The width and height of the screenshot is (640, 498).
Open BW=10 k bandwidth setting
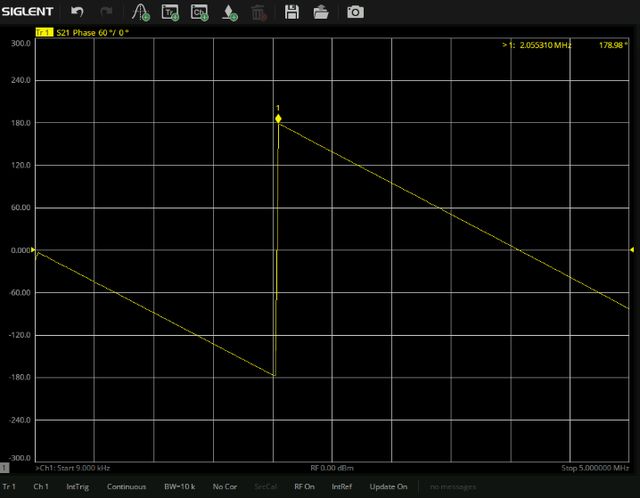click(x=180, y=487)
